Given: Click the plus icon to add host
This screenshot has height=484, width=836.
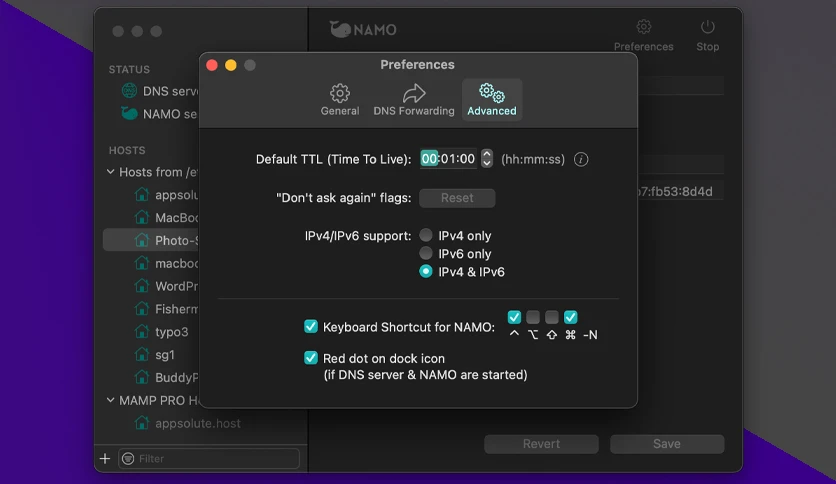Looking at the screenshot, I should (x=105, y=458).
